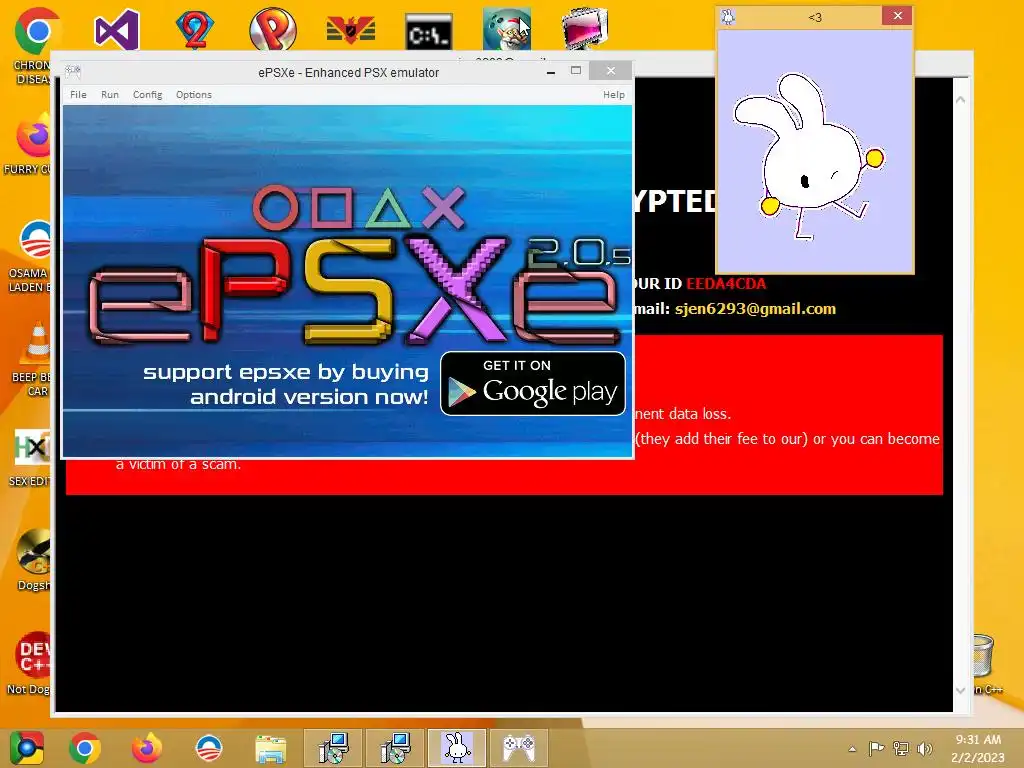Open the pink monitor desktop icon
1024x768 pixels.
tap(584, 29)
